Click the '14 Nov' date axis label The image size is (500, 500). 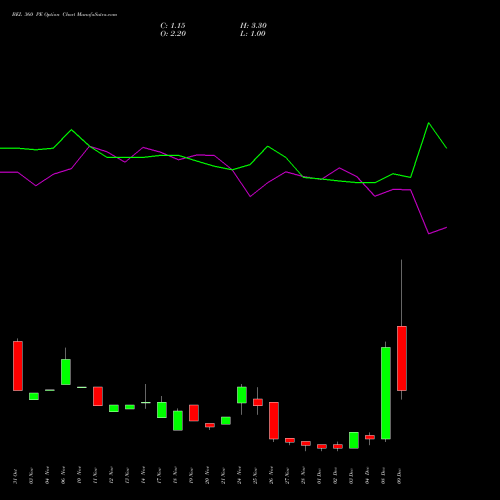[143, 475]
